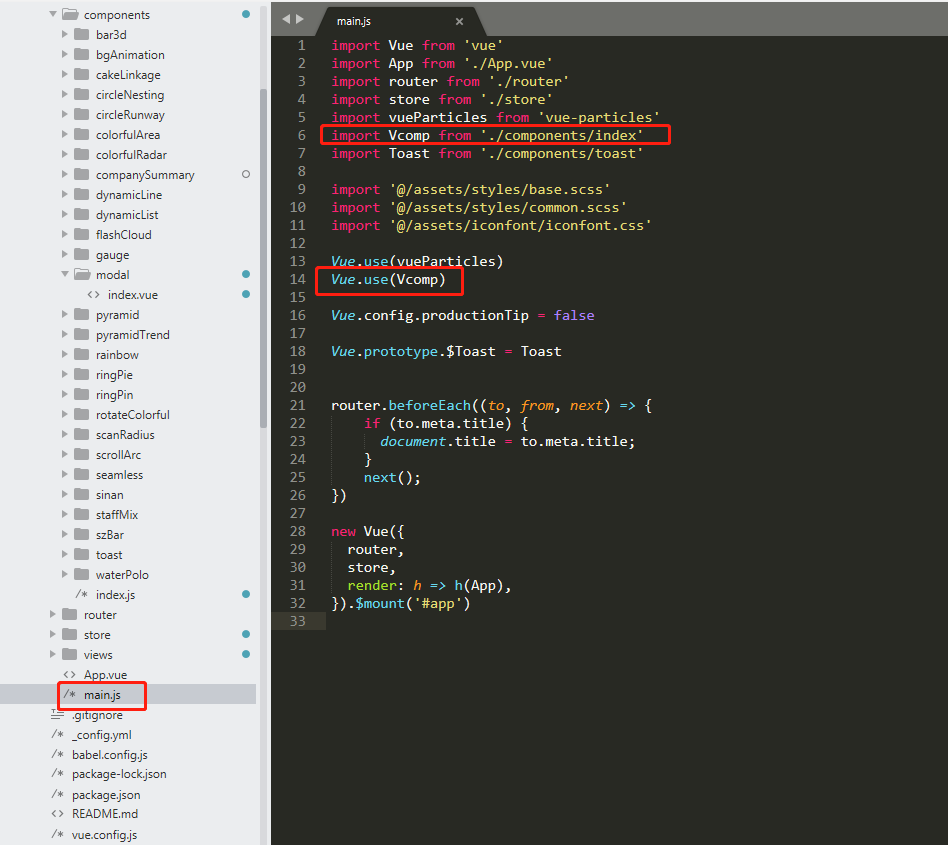The height and width of the screenshot is (845, 948).
Task: Collapse the modal folder arrow
Action: coord(65,274)
